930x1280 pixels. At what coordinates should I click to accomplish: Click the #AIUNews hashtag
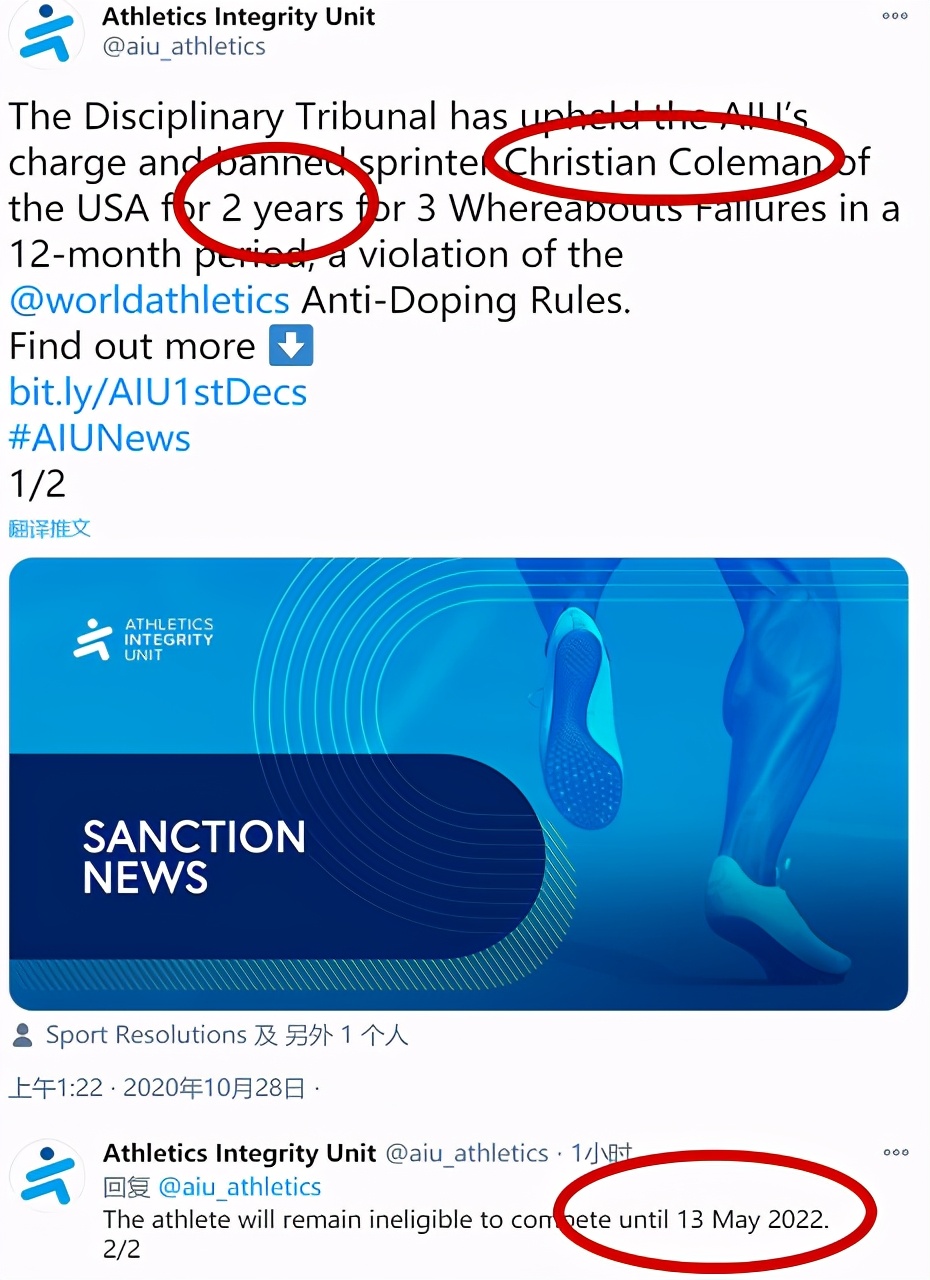(x=100, y=438)
